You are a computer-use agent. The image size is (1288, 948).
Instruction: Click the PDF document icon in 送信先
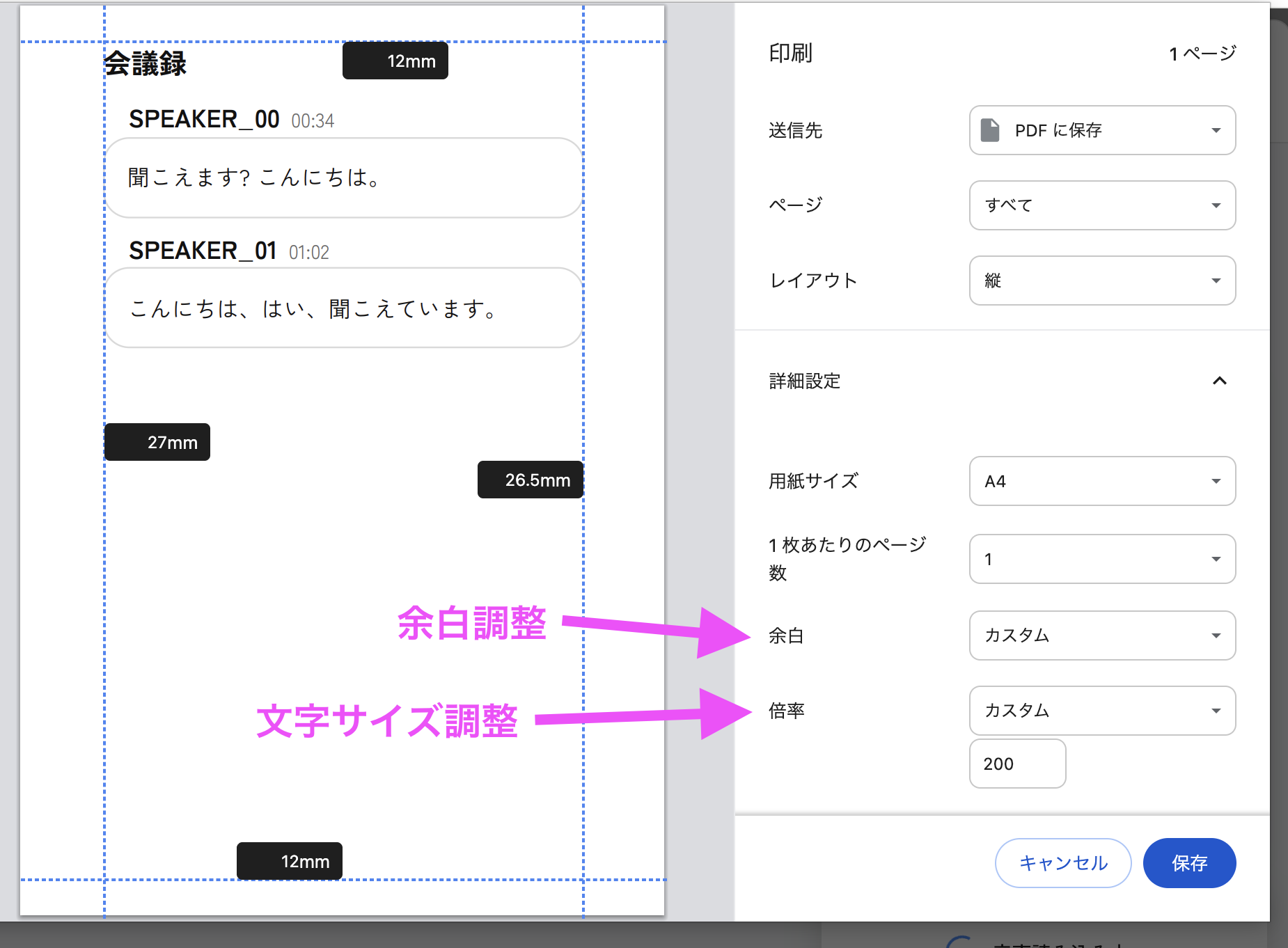click(990, 130)
